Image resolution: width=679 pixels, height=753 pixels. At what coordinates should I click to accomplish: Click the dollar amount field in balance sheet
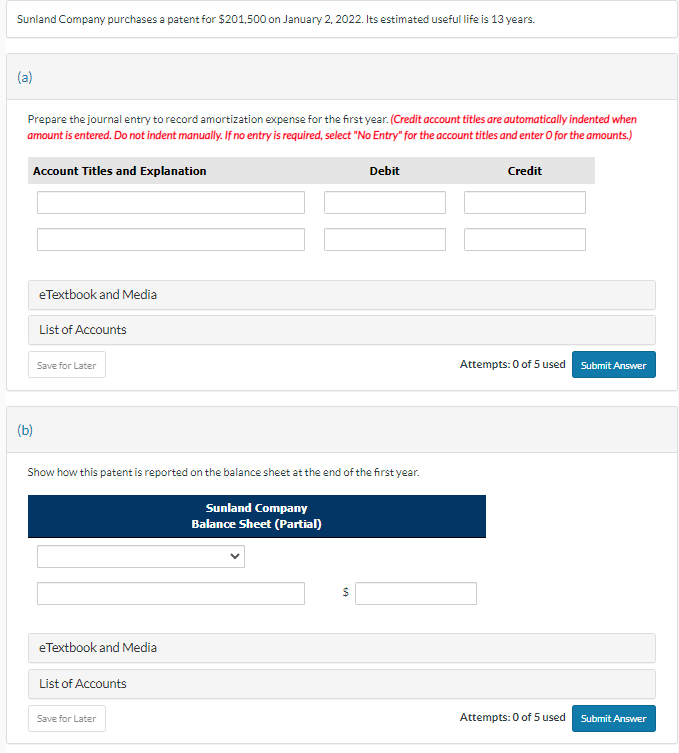415,594
